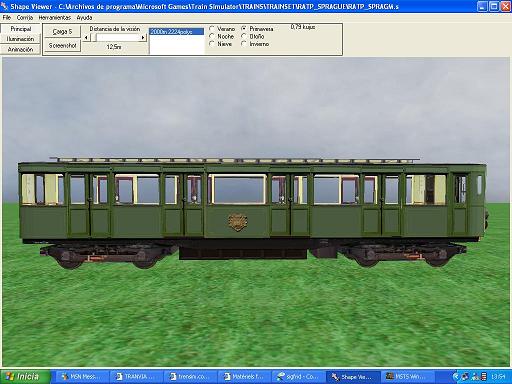512x384 pixels.
Task: Open the Matériels taskbar window
Action: (x=244, y=377)
